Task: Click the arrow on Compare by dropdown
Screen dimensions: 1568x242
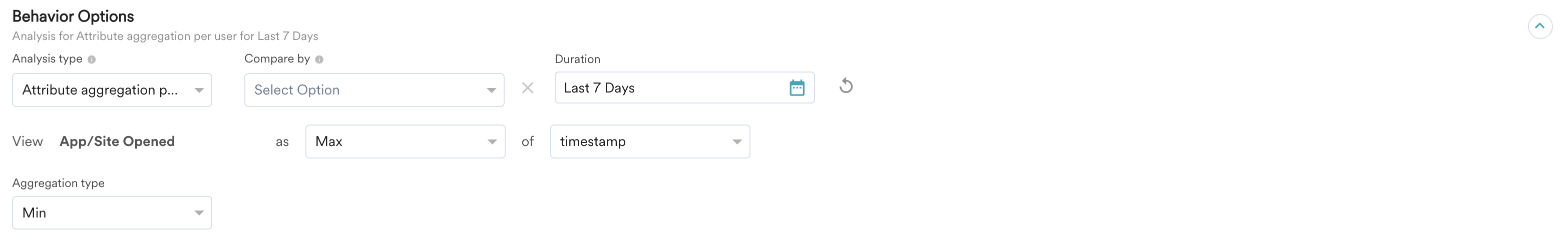Action: (491, 90)
